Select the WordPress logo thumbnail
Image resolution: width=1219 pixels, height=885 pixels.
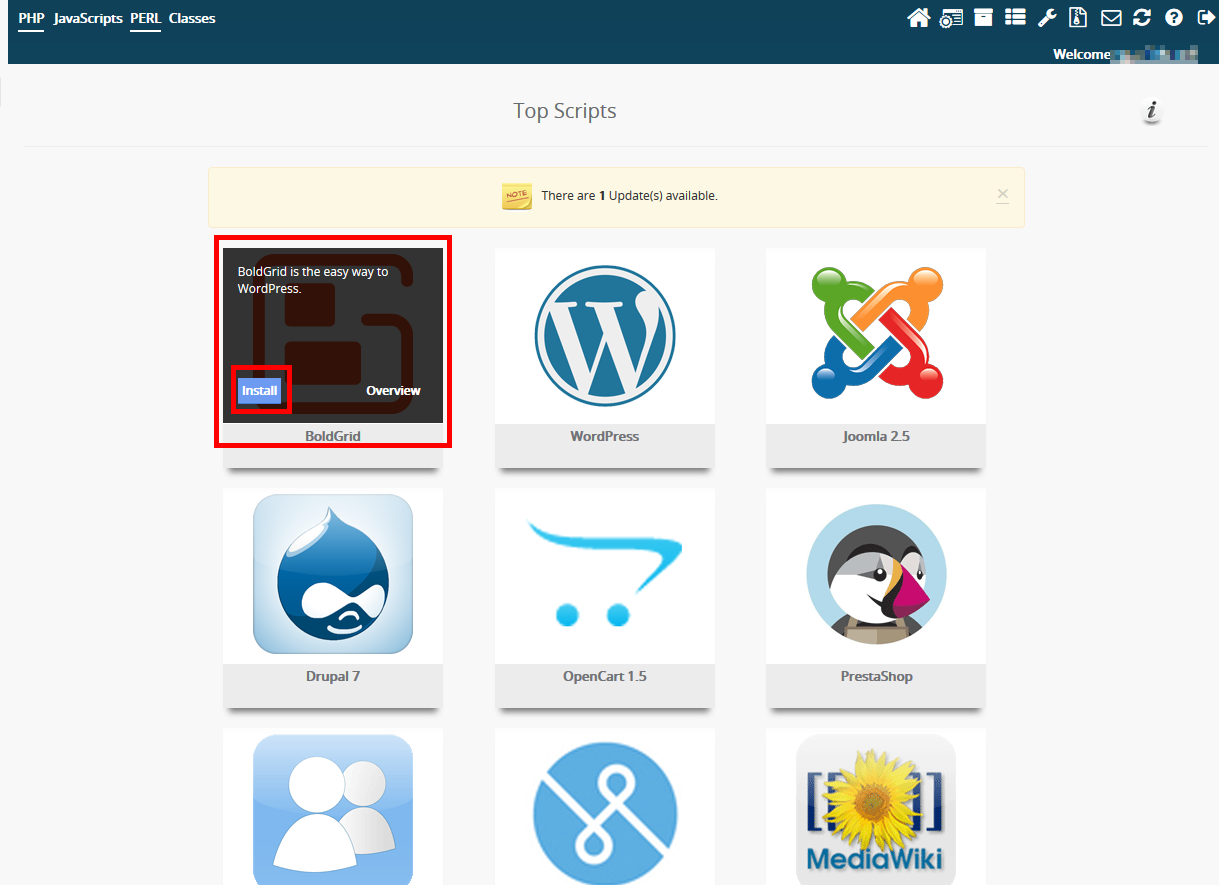coord(604,335)
